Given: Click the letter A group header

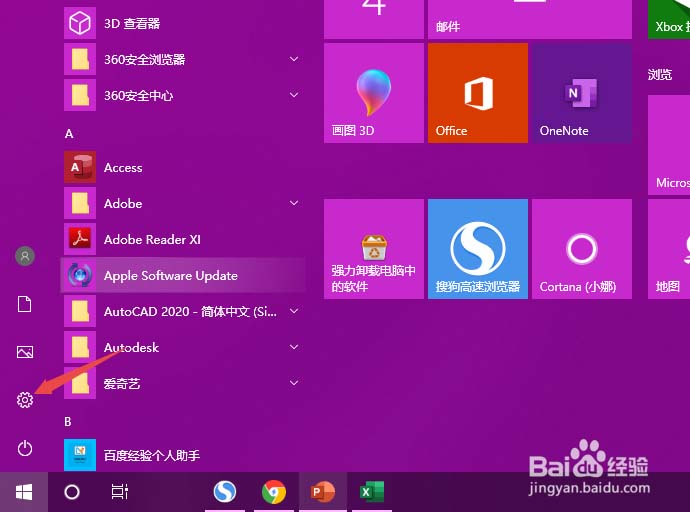Looking at the screenshot, I should (x=69, y=134).
